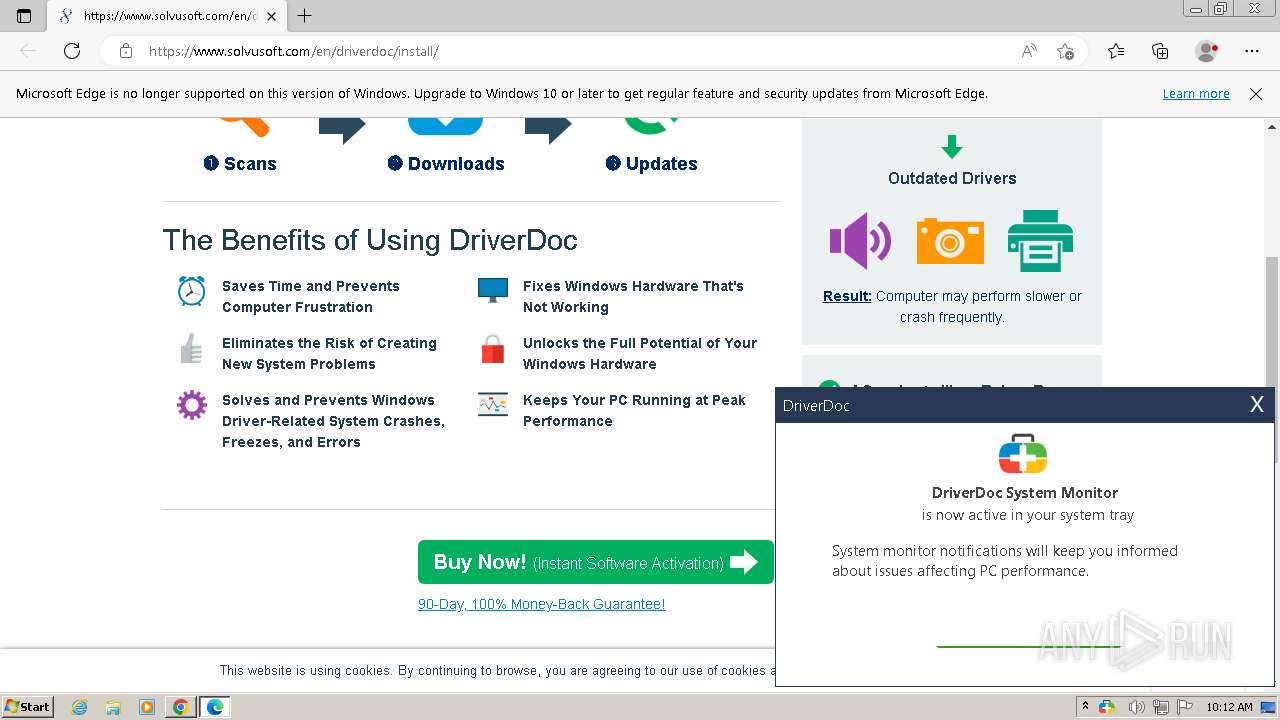Open Action Center flag icon

1186,707
